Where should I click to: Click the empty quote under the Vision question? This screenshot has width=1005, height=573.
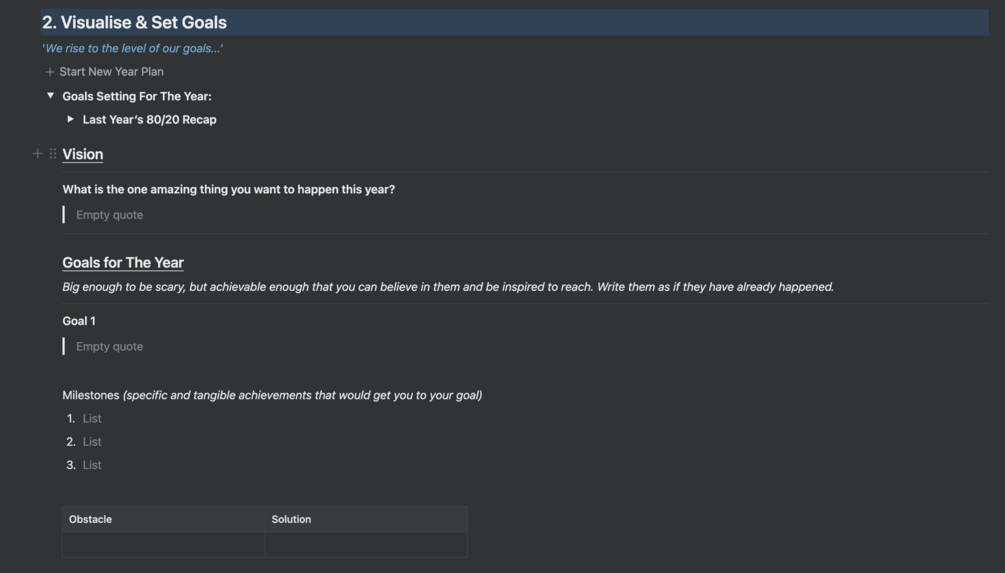tap(109, 215)
